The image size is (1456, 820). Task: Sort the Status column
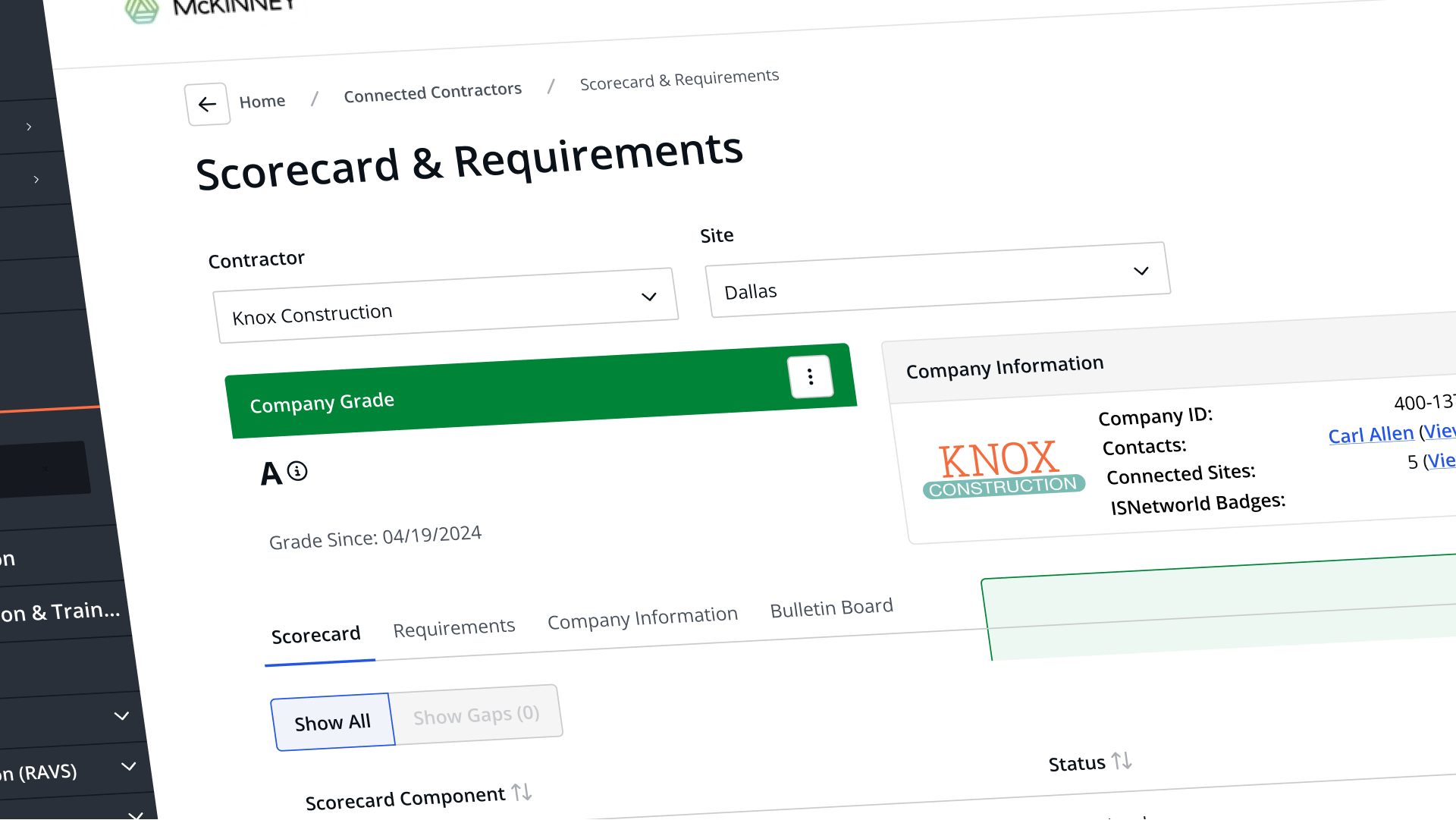[x=1122, y=760]
